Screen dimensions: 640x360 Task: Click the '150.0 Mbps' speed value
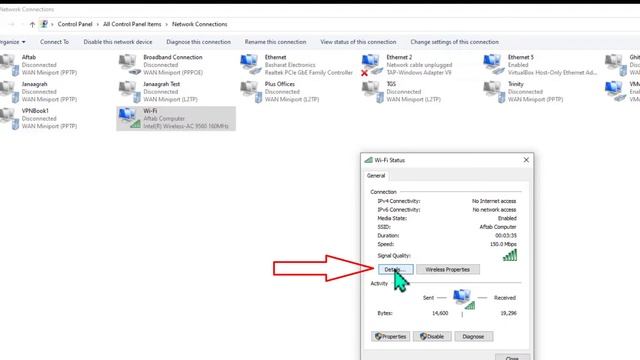(503, 244)
